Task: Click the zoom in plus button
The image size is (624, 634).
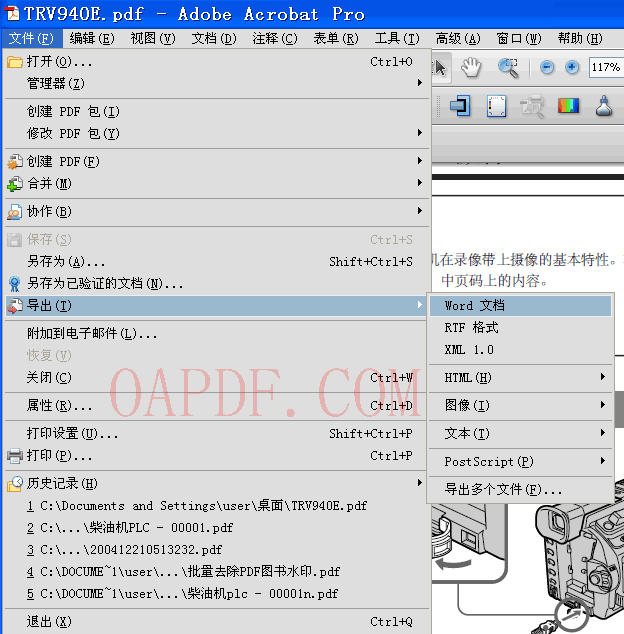Action: (x=572, y=67)
